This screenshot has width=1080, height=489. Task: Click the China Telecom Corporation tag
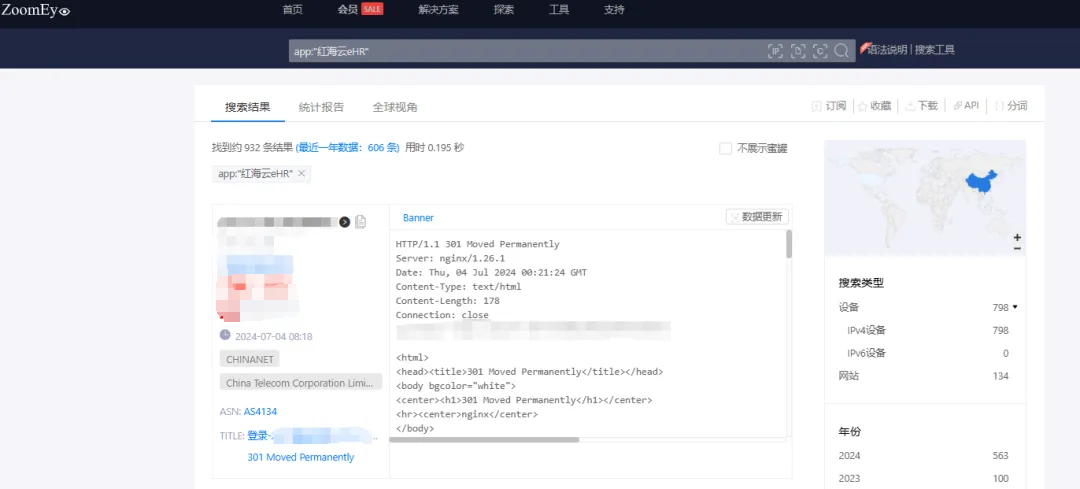pos(301,383)
